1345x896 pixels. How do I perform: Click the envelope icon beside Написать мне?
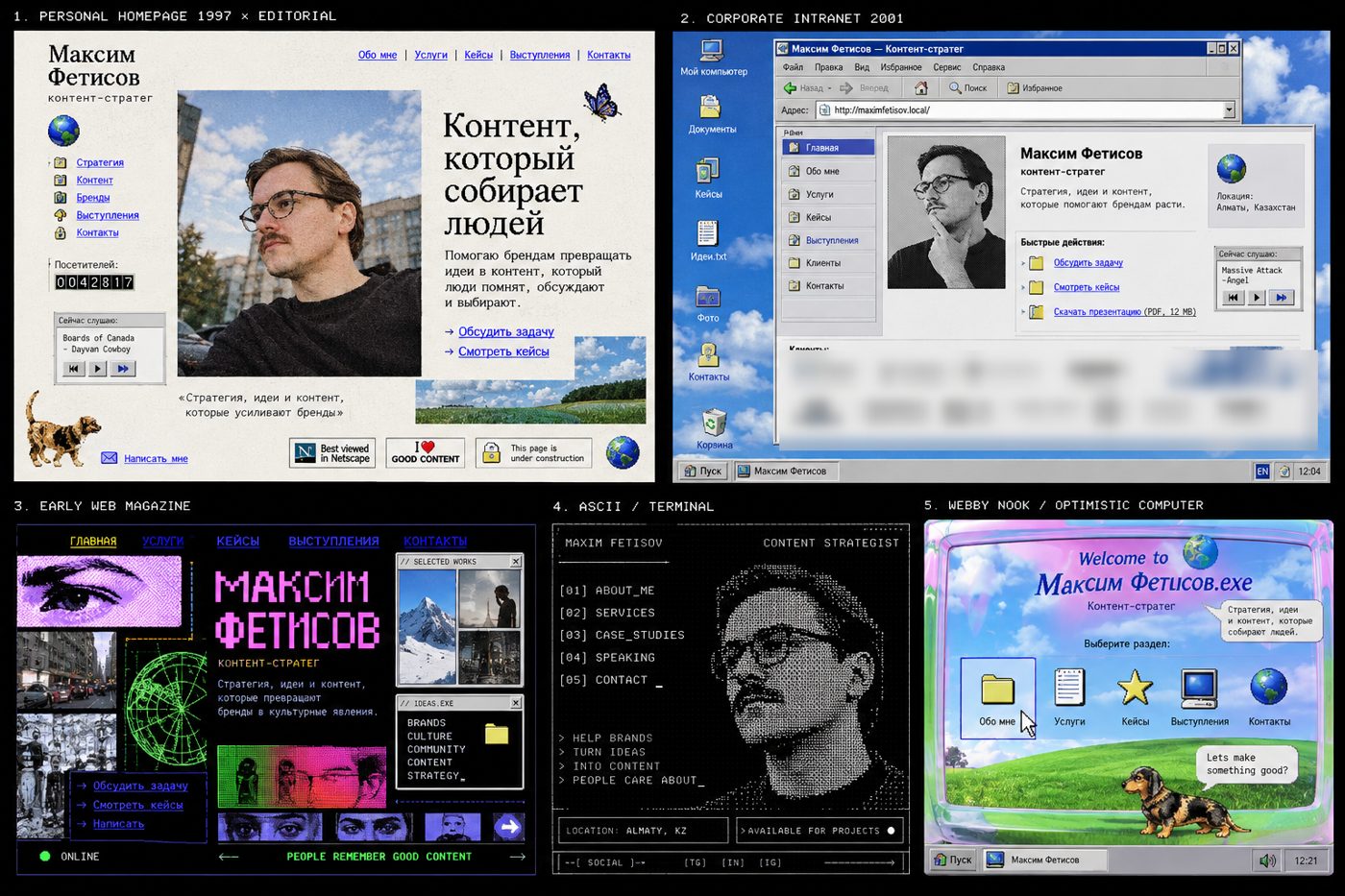coord(110,458)
